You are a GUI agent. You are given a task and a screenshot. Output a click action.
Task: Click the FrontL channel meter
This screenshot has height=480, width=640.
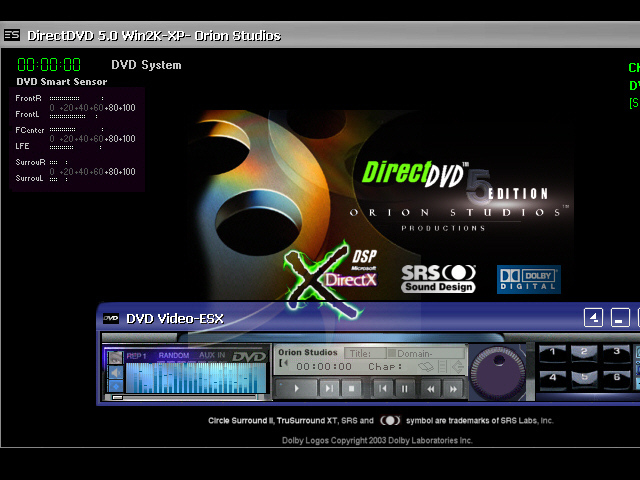[x=56, y=115]
